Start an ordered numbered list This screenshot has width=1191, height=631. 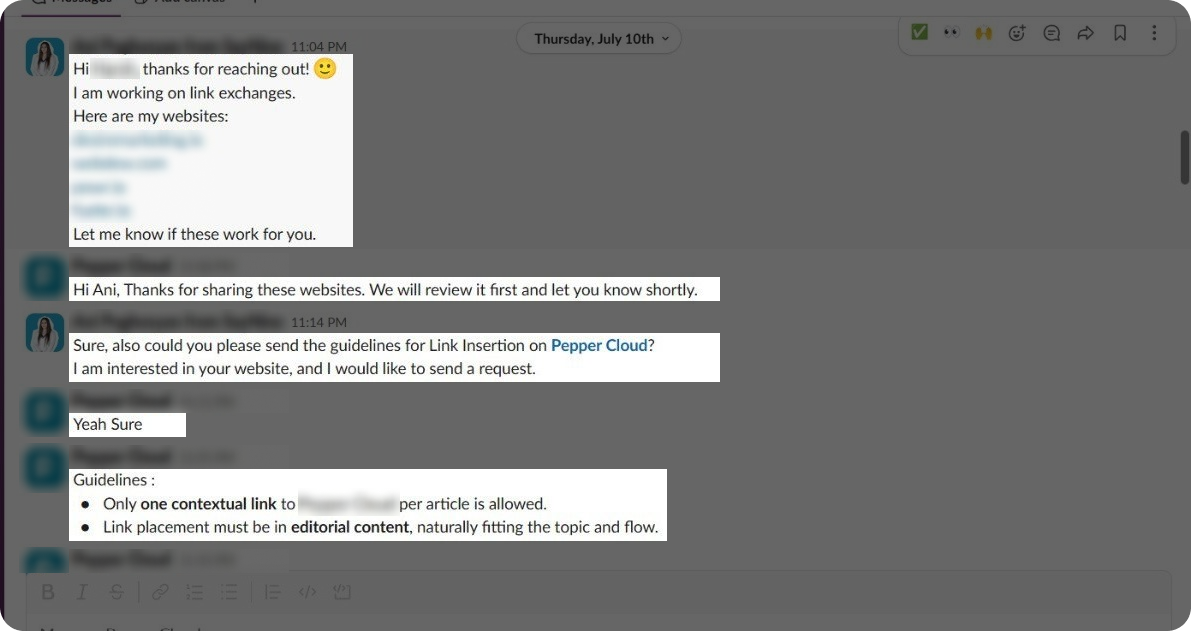coord(194,592)
